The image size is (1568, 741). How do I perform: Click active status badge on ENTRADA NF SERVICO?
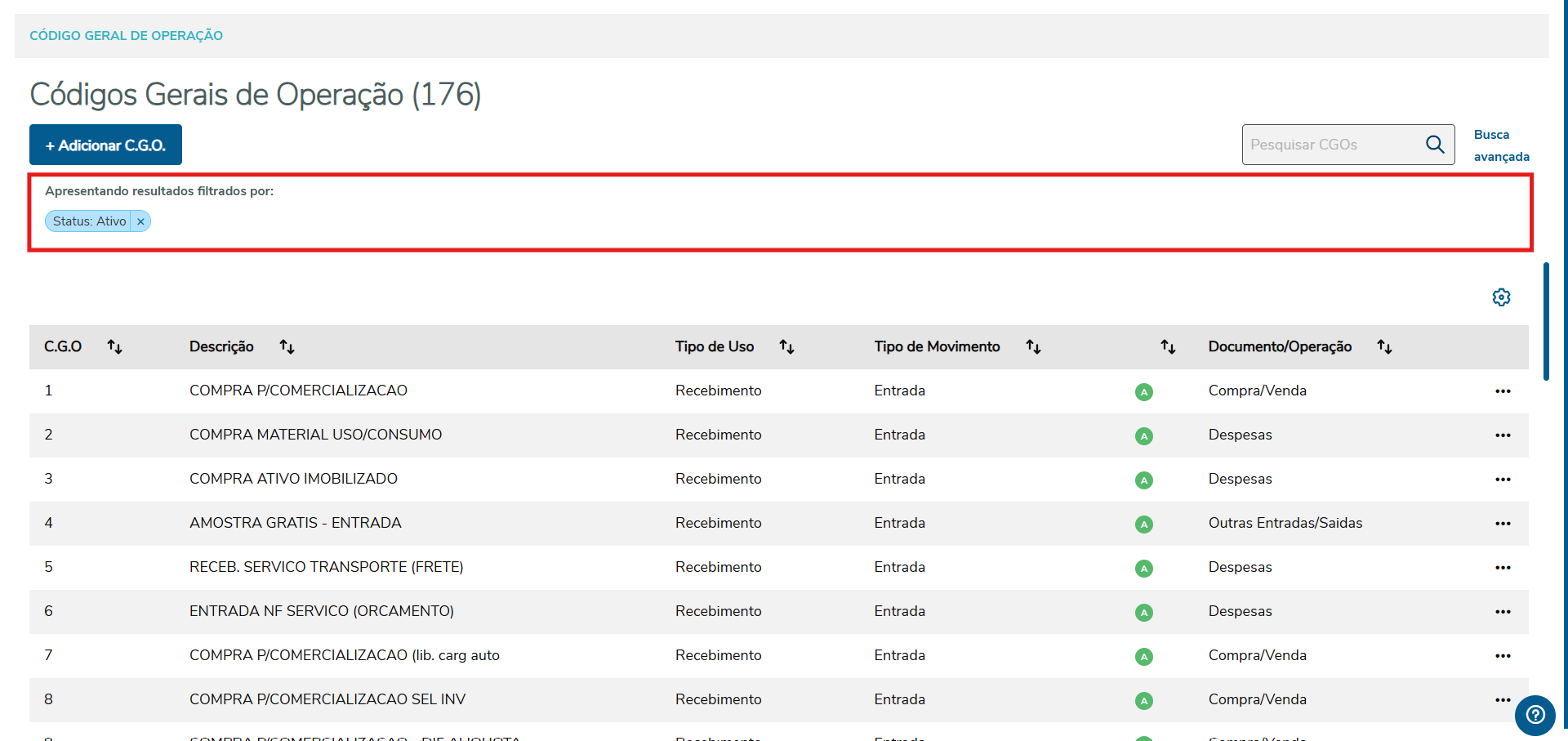tap(1144, 613)
